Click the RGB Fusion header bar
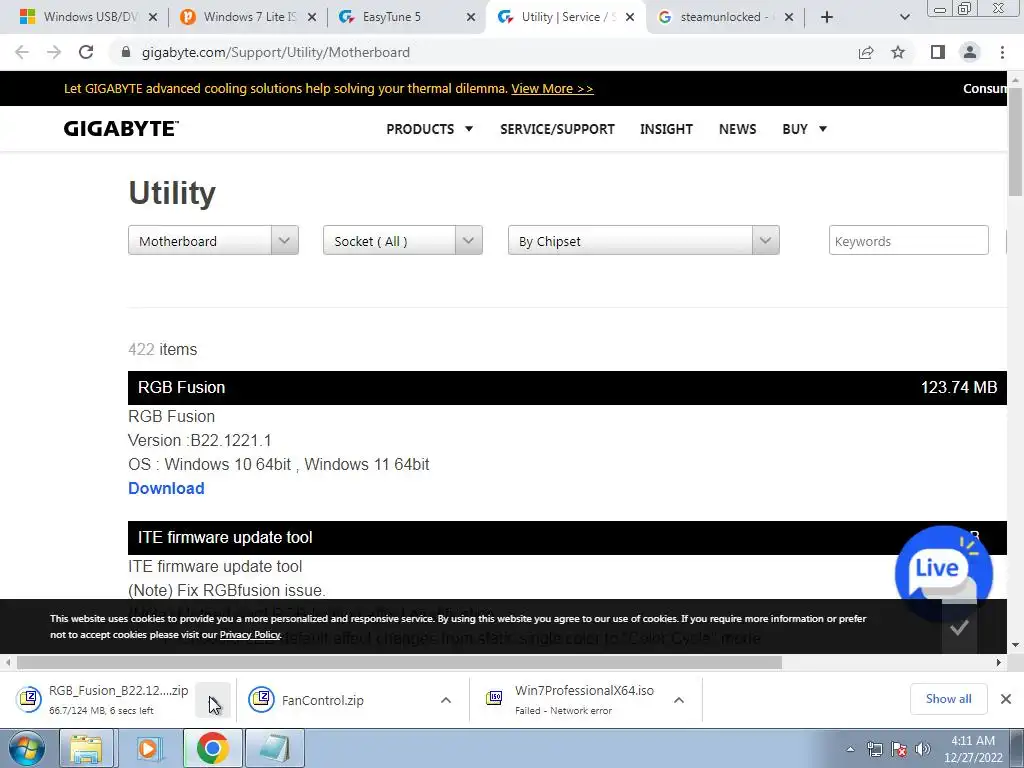 [567, 387]
